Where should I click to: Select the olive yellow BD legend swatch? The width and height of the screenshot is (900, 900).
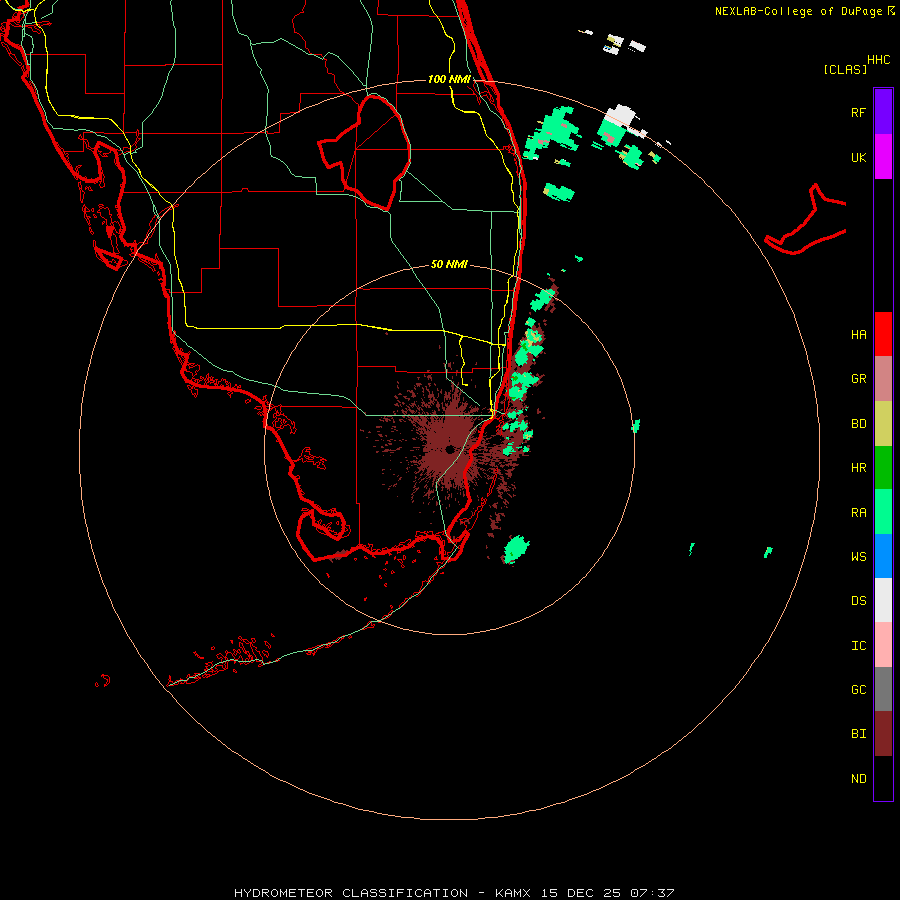(x=883, y=424)
